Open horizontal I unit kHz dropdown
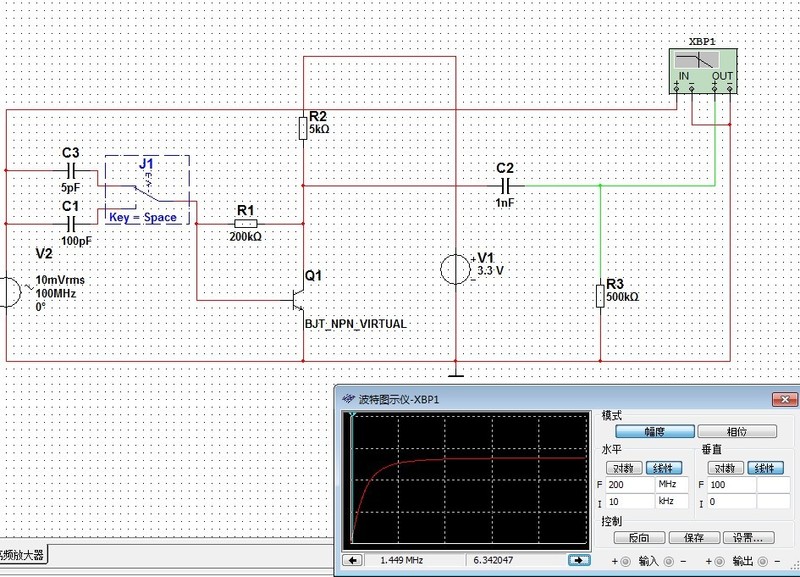 click(674, 502)
